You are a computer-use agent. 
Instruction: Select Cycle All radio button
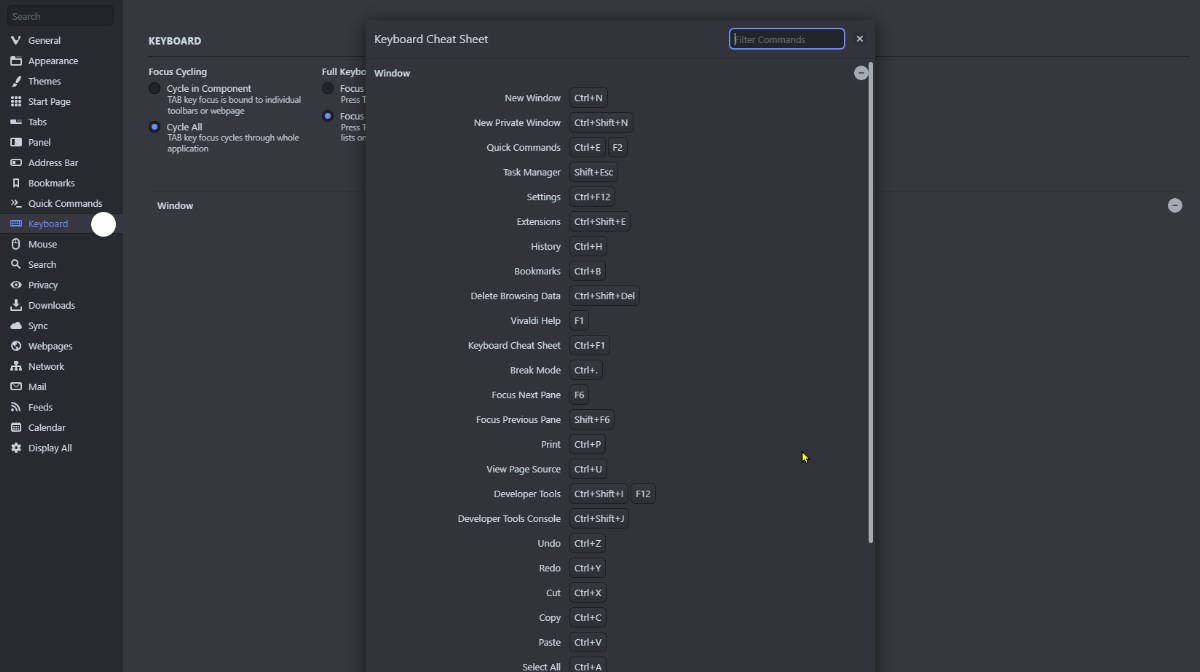coord(154,127)
